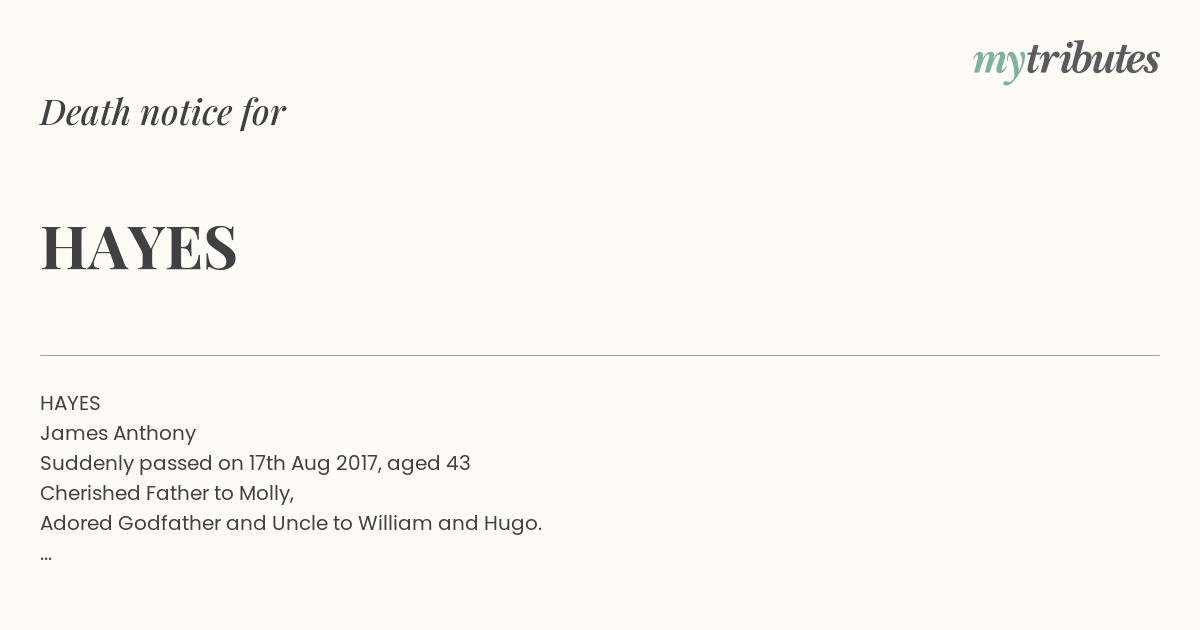Click the mytributes logo
Screen dimensions: 1200x630
point(1066,61)
